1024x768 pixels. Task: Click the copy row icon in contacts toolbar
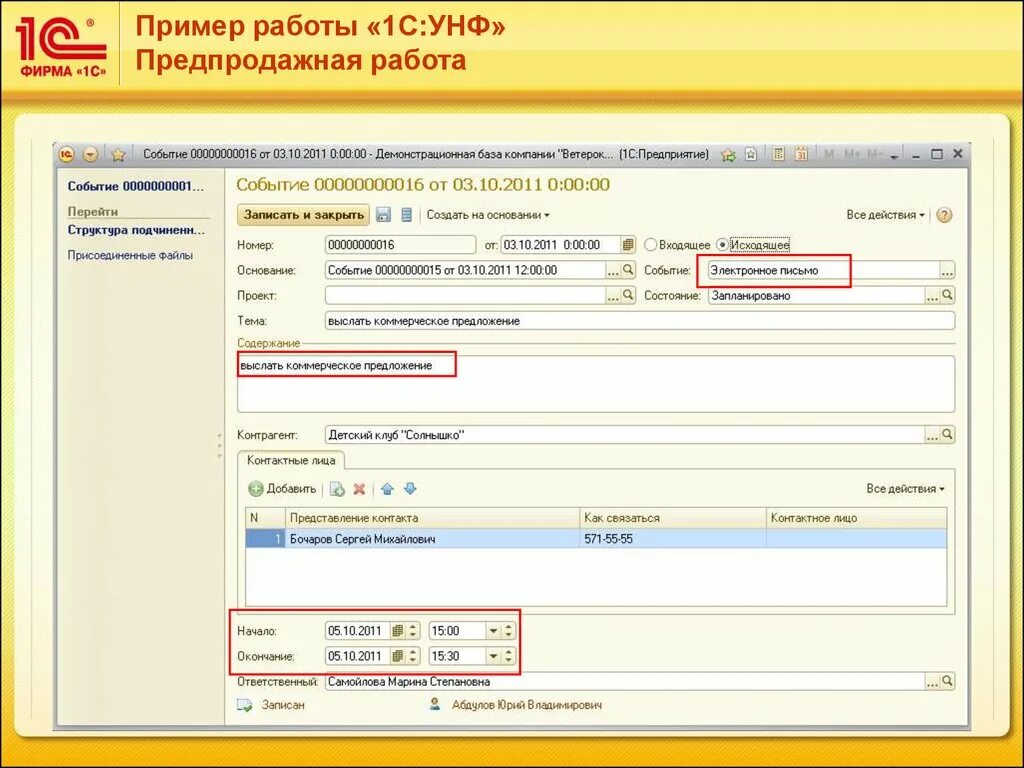tap(337, 488)
